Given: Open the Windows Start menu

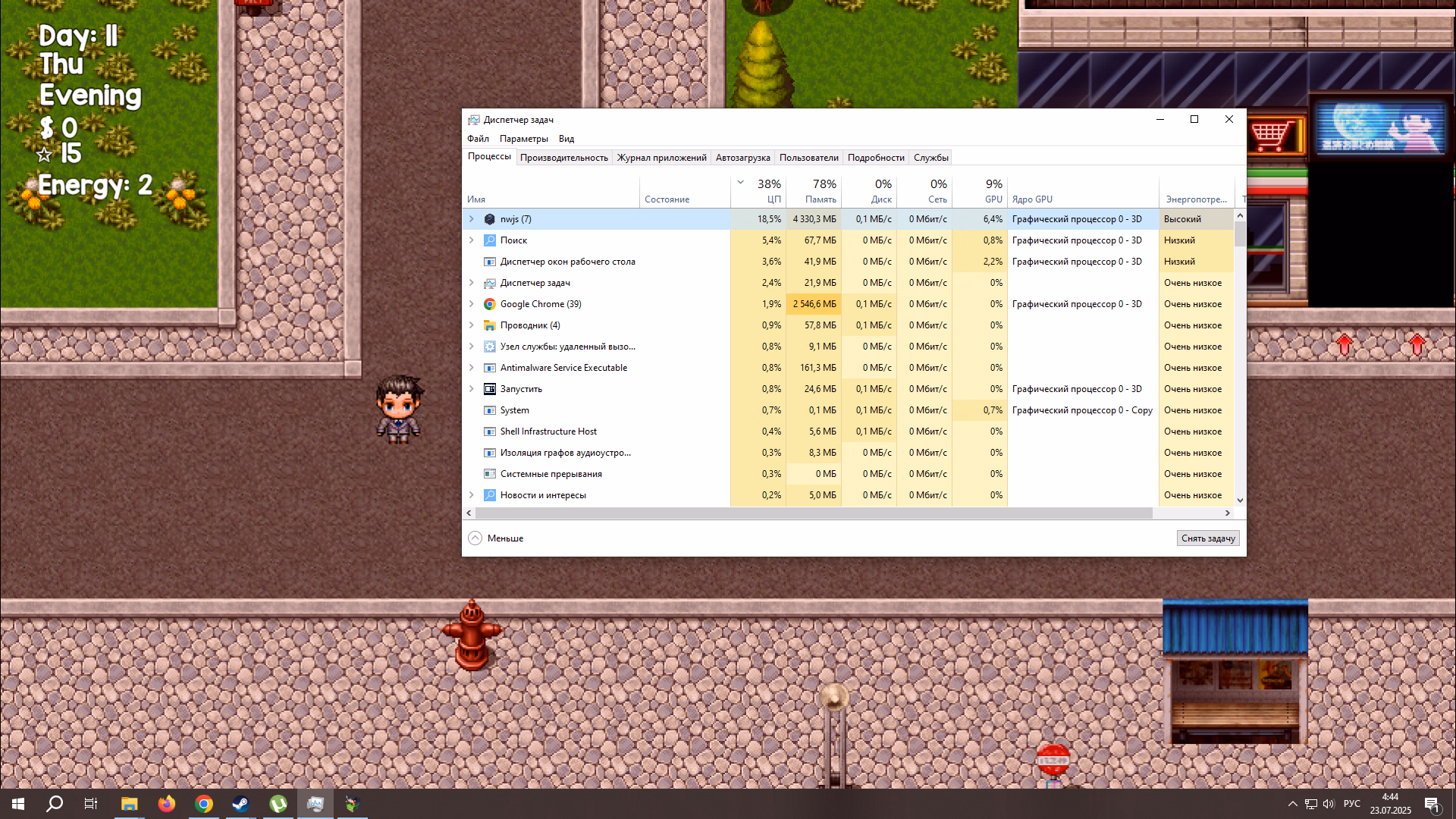Looking at the screenshot, I should tap(18, 804).
